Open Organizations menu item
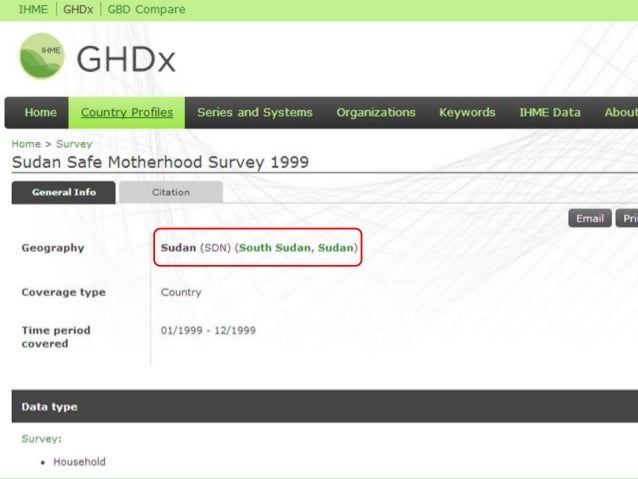 [x=376, y=112]
